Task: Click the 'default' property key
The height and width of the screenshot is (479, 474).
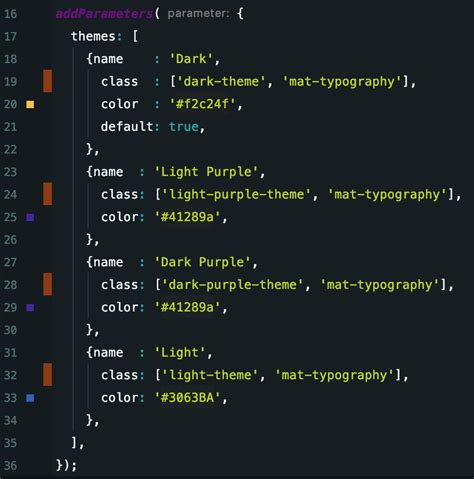Action: click(x=127, y=127)
